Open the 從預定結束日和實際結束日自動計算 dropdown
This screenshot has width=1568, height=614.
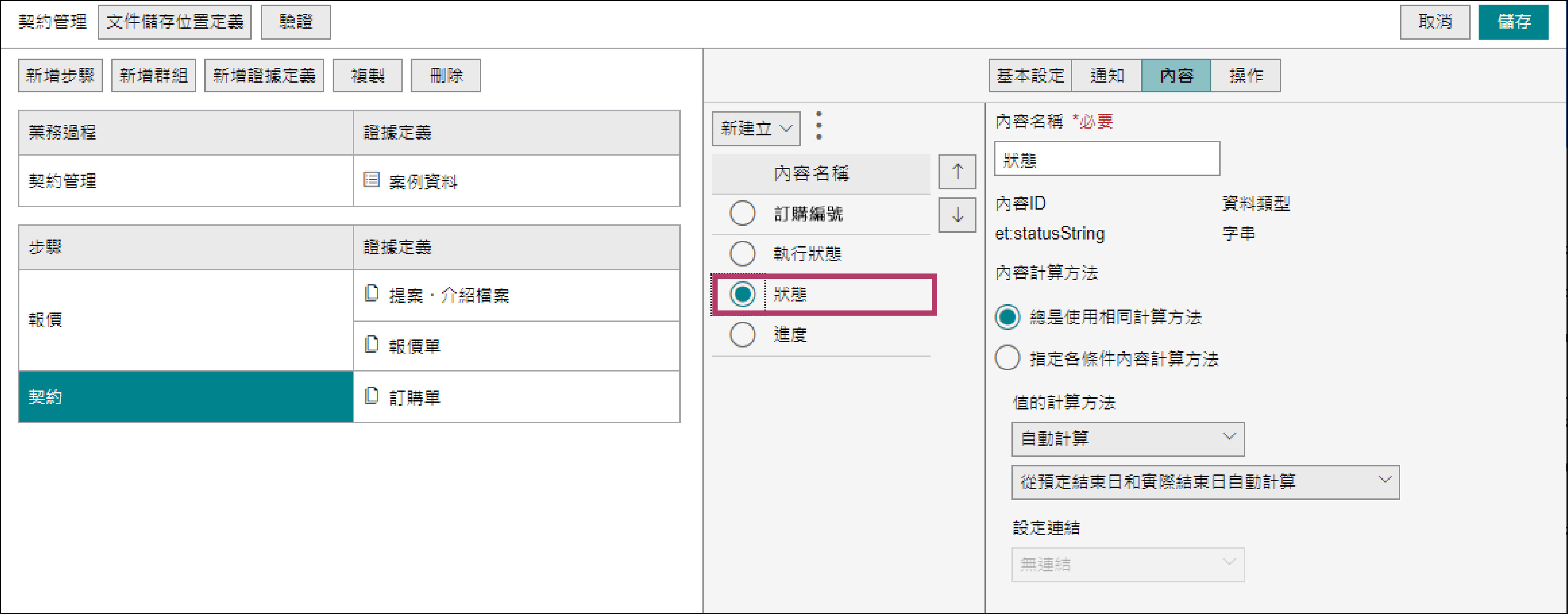[x=1205, y=482]
